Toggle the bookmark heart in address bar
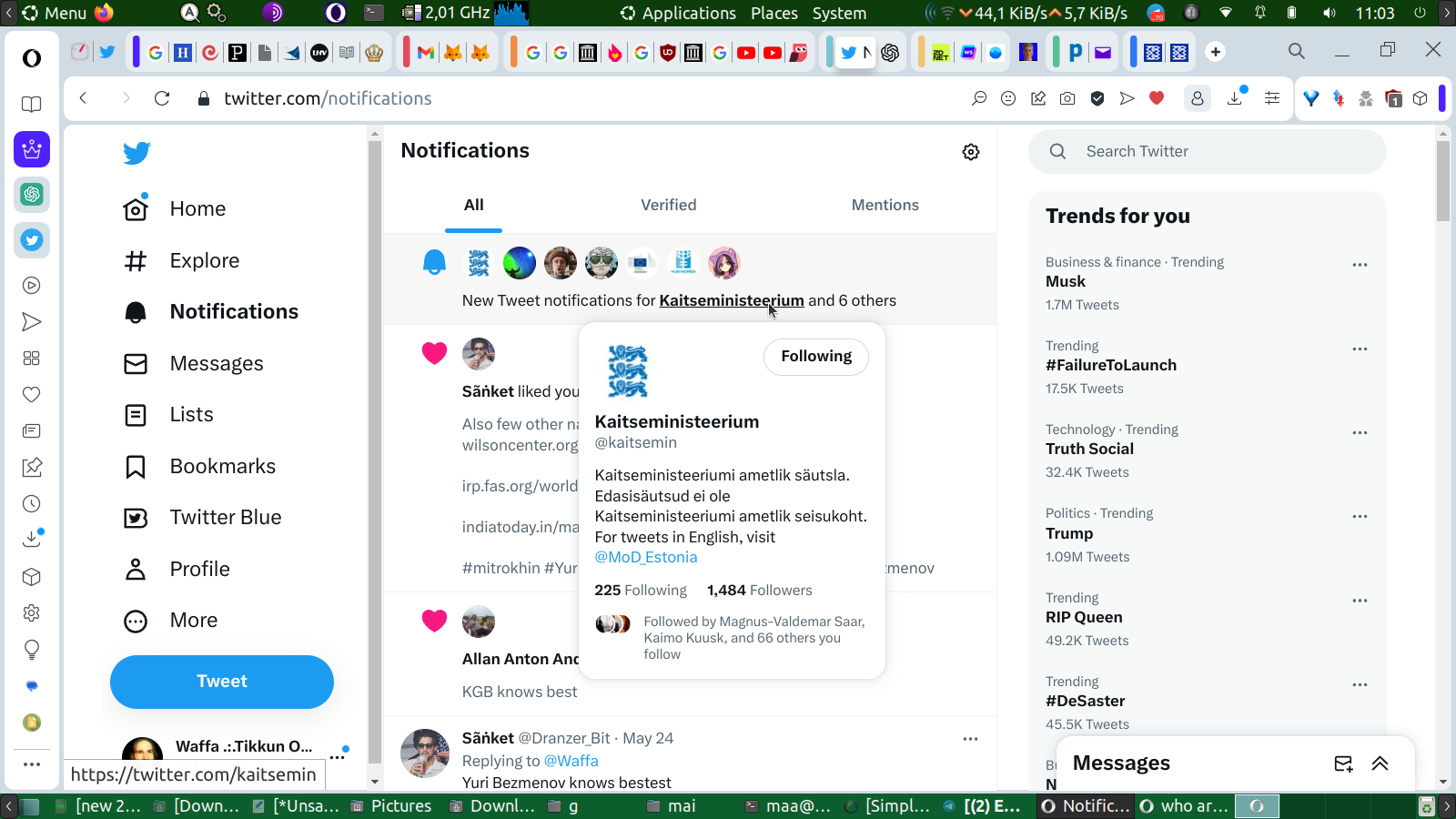Viewport: 1456px width, 819px height. (x=1157, y=98)
